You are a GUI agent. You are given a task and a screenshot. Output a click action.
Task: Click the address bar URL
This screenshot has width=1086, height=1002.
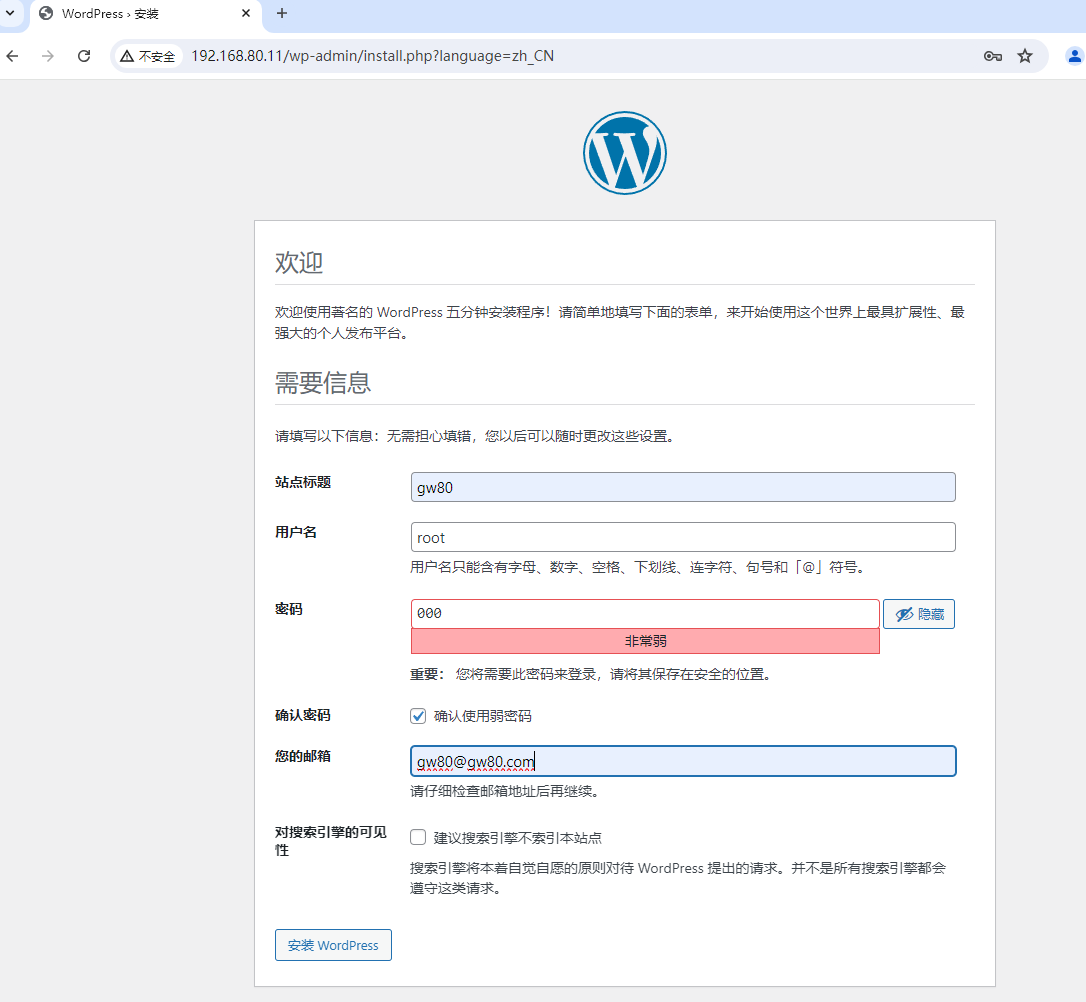(373, 56)
